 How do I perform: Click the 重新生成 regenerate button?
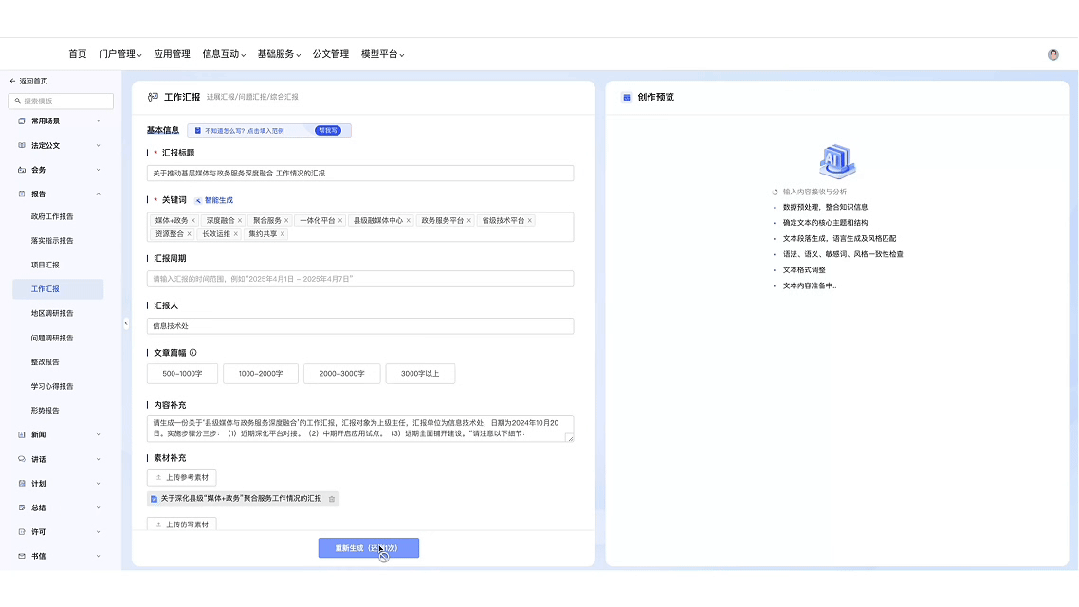(370, 548)
